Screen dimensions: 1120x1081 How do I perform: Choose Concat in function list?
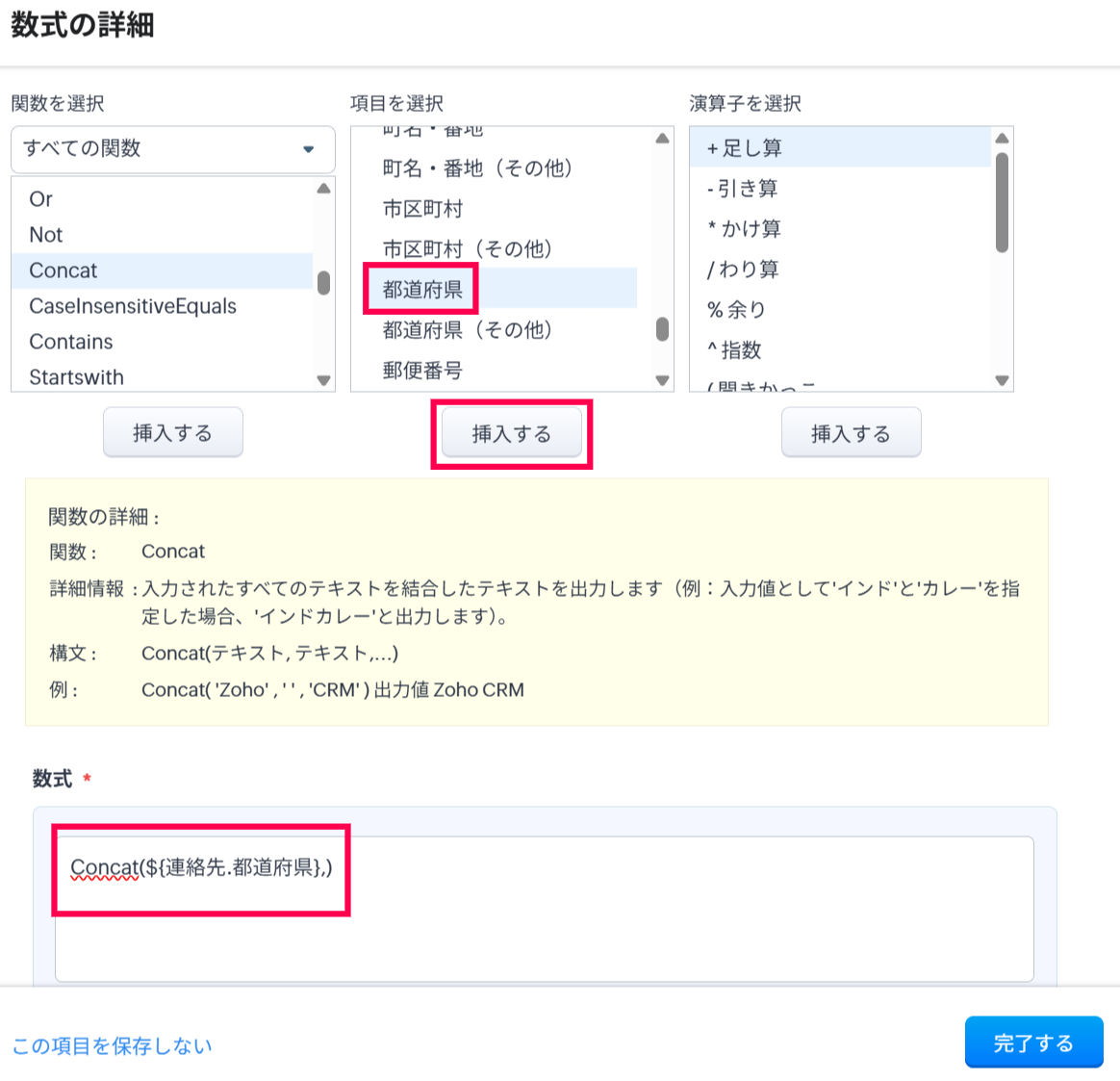coord(64,270)
